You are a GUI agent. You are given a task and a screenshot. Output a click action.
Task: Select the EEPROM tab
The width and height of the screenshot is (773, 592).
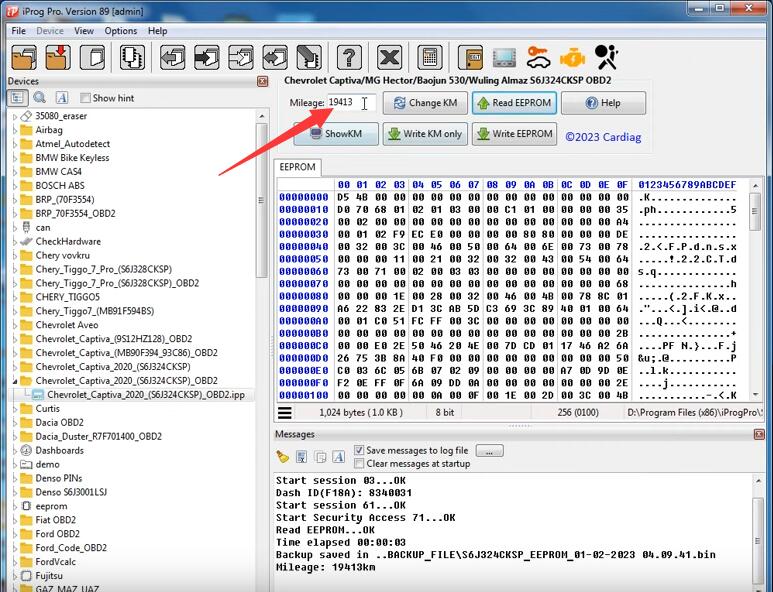click(x=298, y=167)
